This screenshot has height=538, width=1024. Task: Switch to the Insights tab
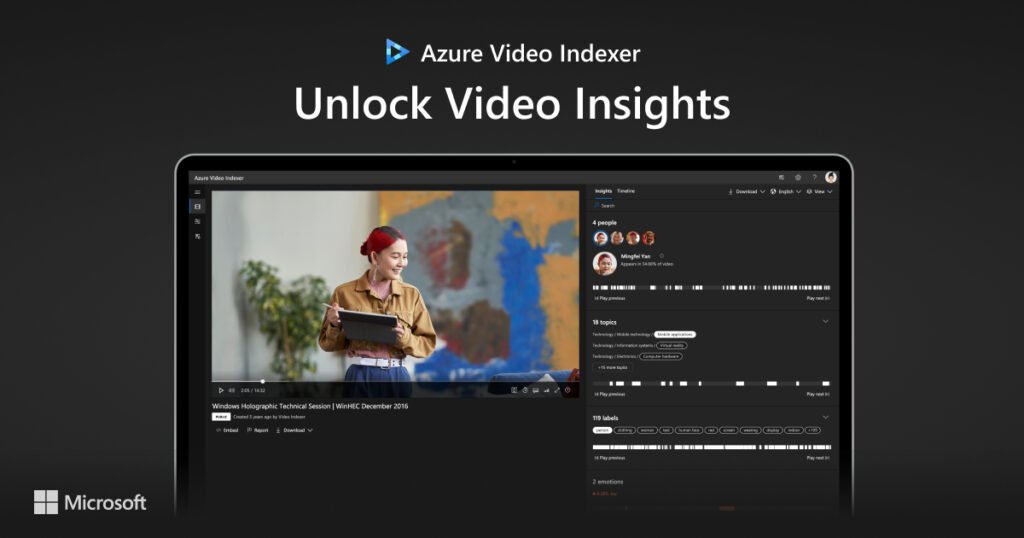(603, 191)
